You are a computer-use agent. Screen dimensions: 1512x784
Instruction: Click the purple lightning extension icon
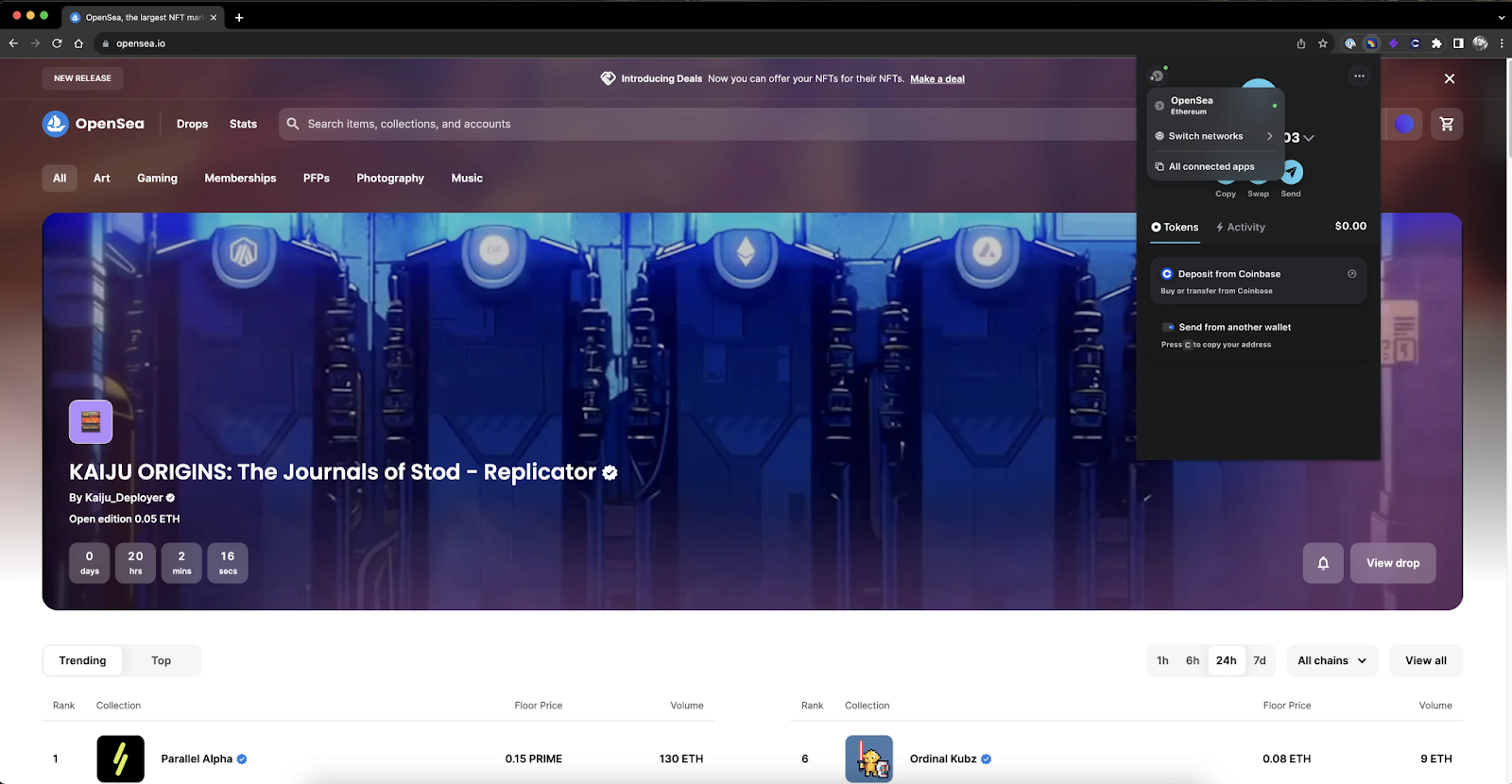pyautogui.click(x=1393, y=43)
